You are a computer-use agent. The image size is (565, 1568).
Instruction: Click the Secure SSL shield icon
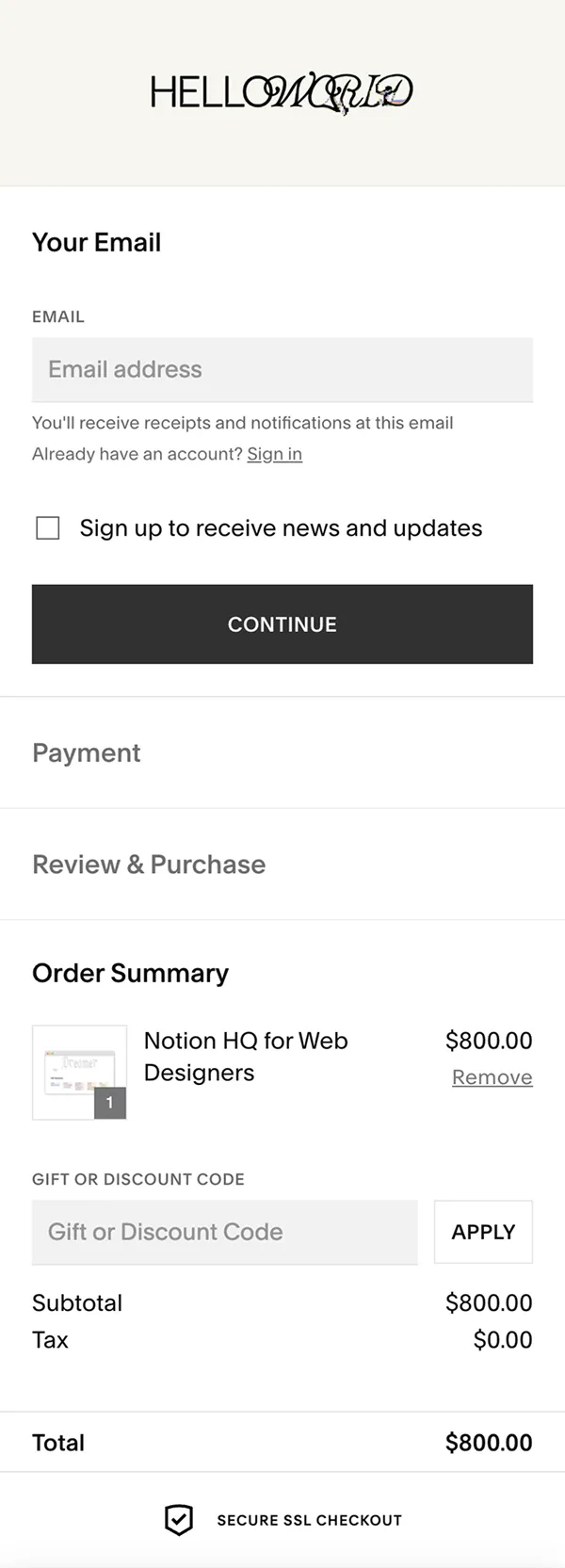179,1519
